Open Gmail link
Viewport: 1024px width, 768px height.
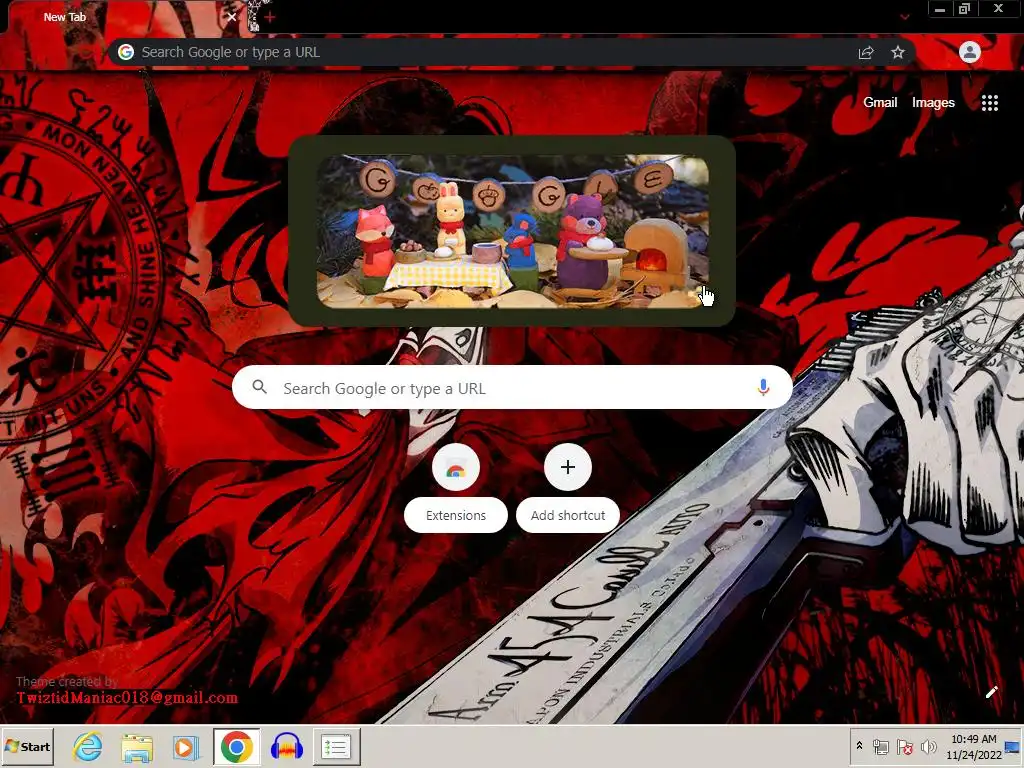(880, 103)
